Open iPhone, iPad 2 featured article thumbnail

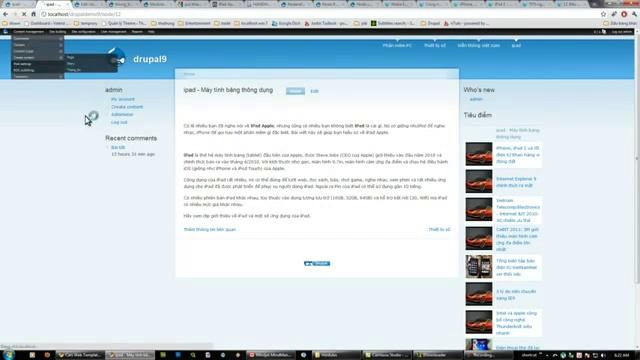click(479, 154)
